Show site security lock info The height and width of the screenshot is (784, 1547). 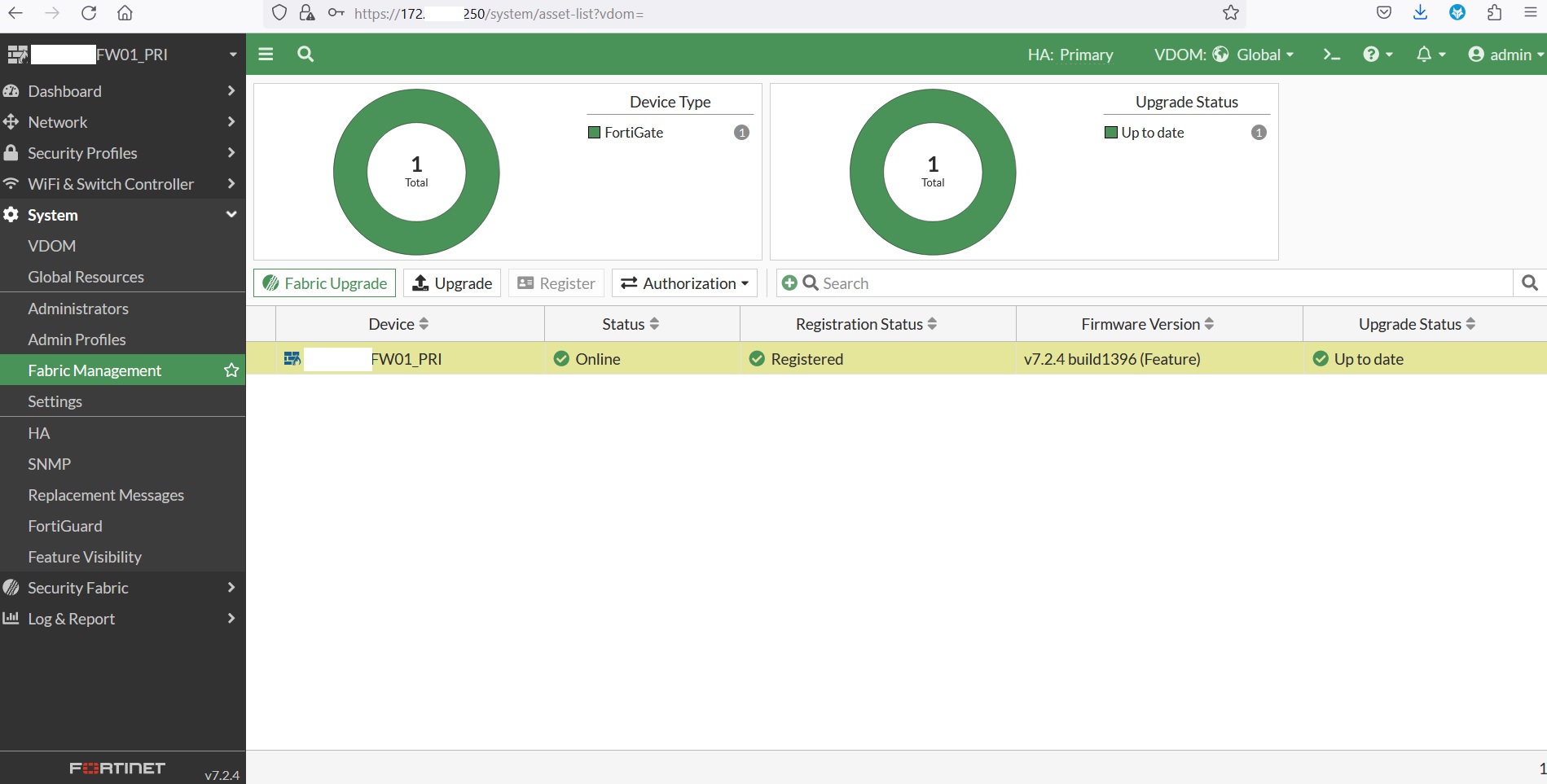pyautogui.click(x=307, y=13)
